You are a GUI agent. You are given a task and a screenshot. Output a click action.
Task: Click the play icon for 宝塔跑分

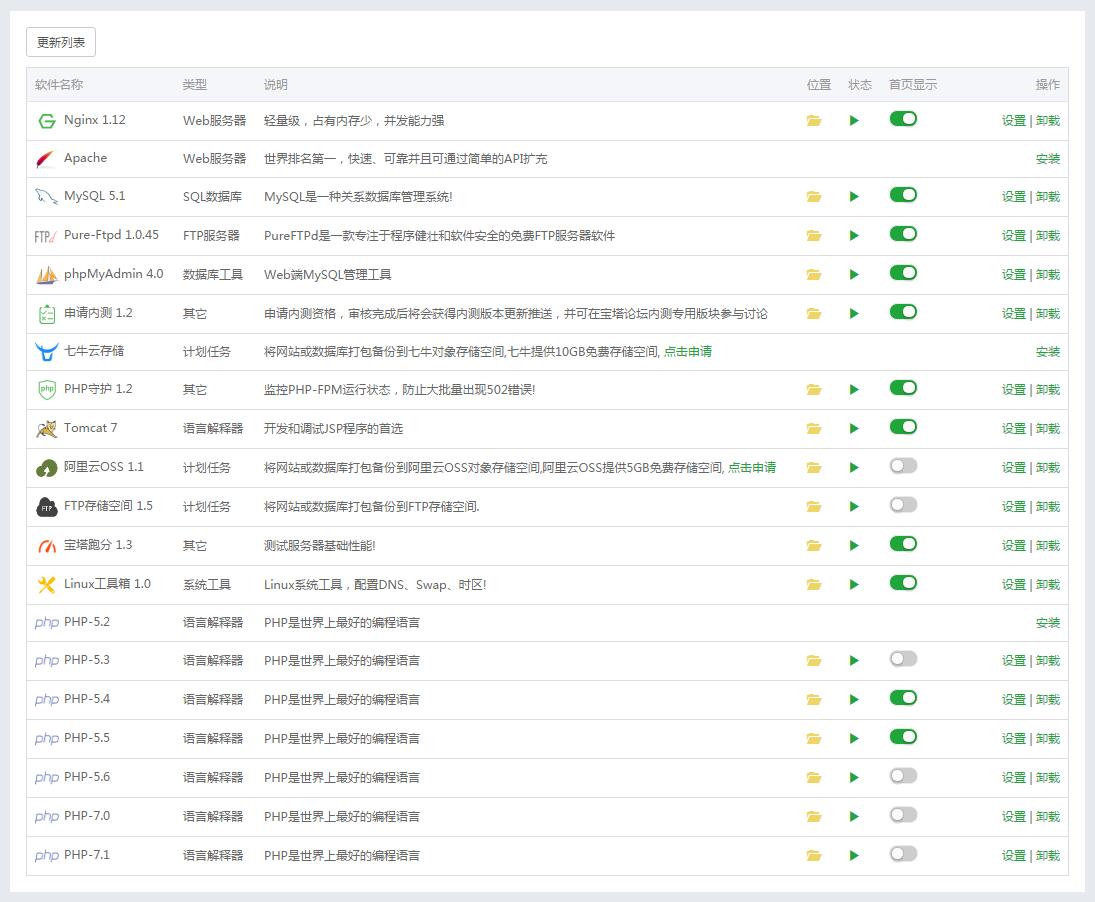pos(855,545)
